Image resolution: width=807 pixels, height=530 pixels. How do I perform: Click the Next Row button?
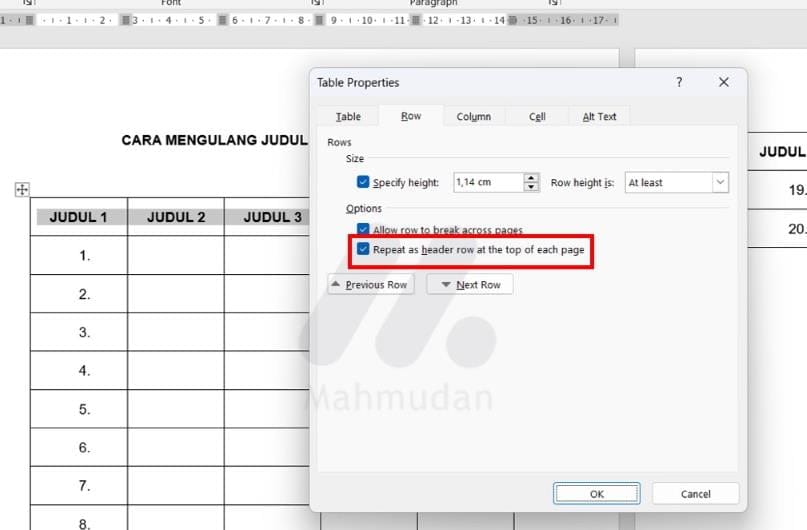(x=470, y=285)
